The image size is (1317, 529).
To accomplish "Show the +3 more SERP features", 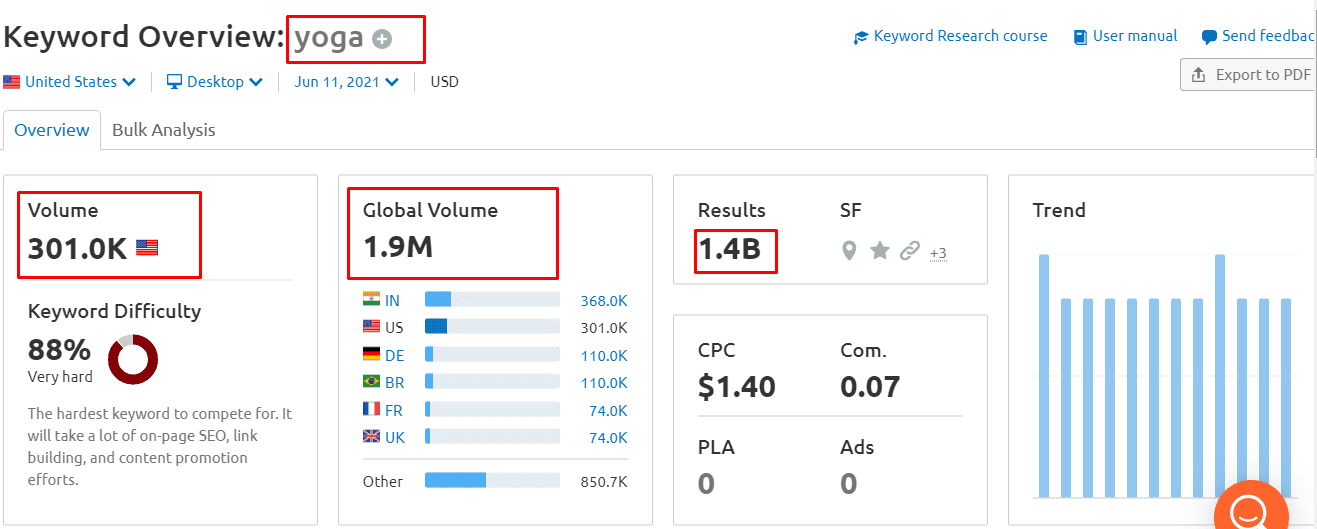I will coord(938,253).
